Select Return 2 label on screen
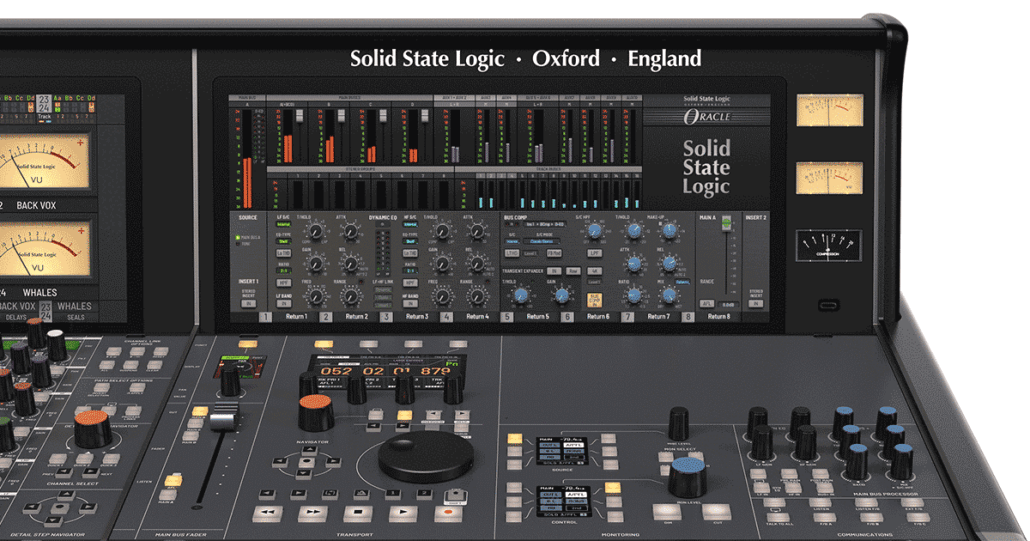Image resolution: width=1030 pixels, height=541 pixels. 357,316
